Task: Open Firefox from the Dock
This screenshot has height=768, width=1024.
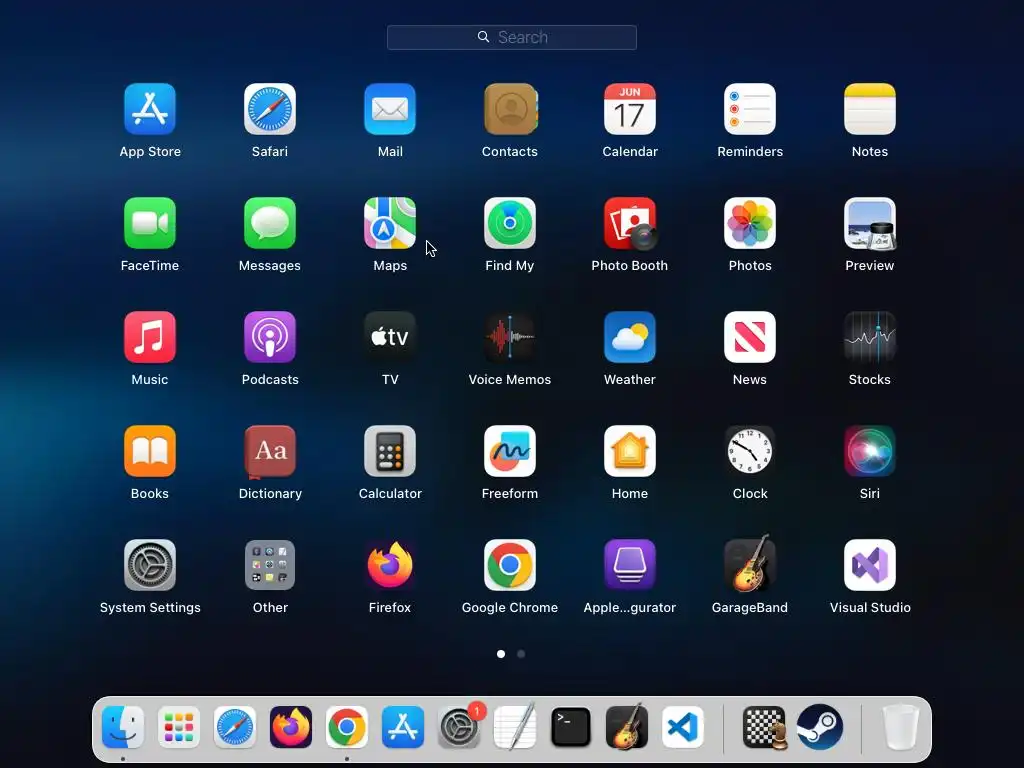Action: coord(291,727)
